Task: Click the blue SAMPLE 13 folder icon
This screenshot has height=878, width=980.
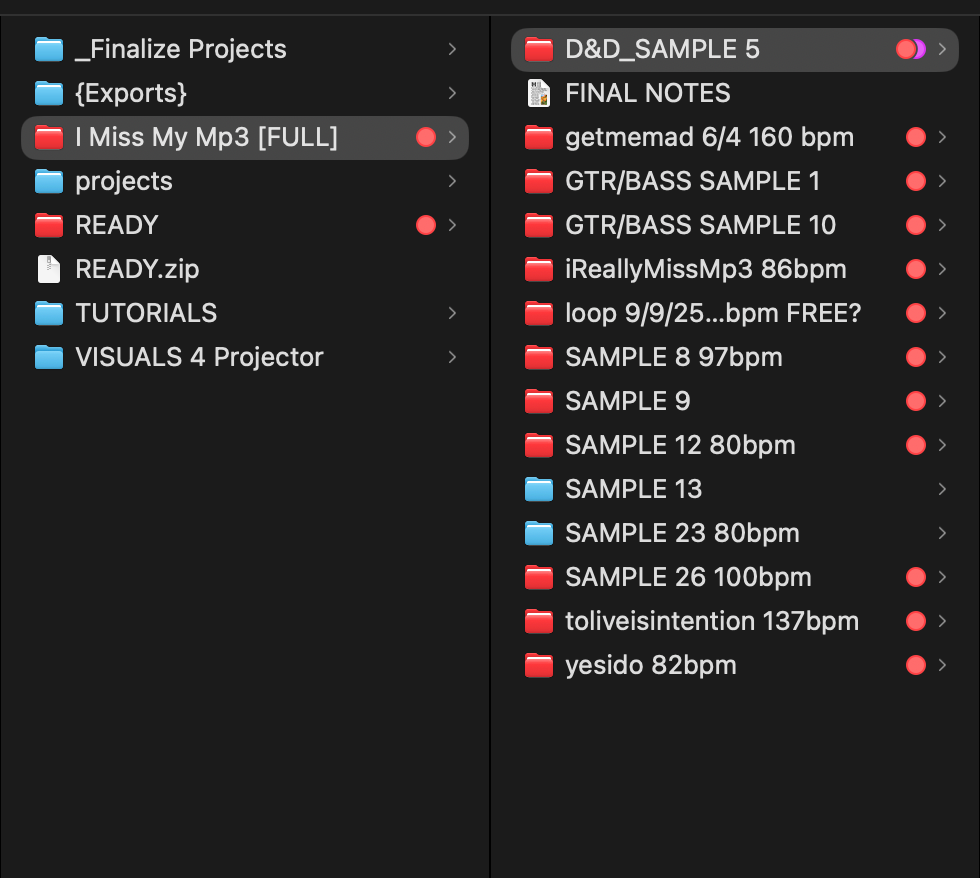Action: pyautogui.click(x=539, y=489)
